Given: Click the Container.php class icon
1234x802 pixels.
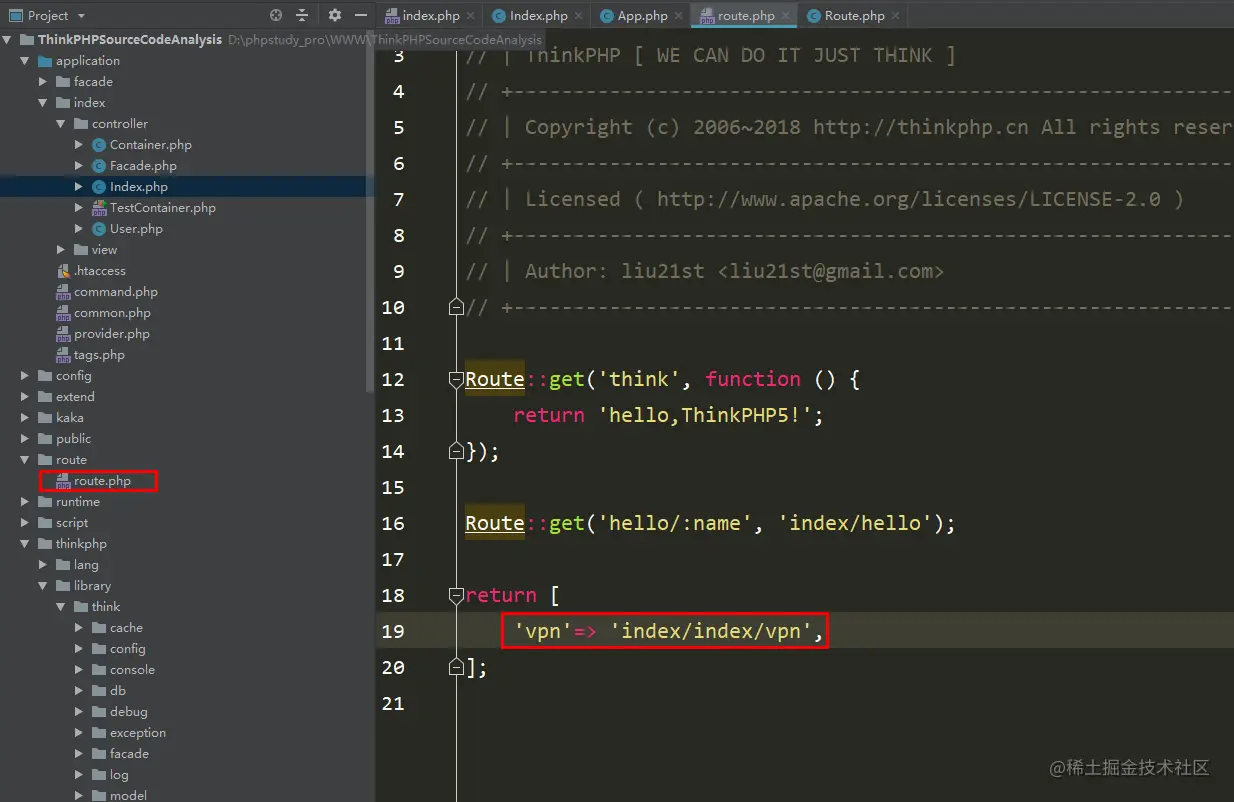Looking at the screenshot, I should (99, 145).
